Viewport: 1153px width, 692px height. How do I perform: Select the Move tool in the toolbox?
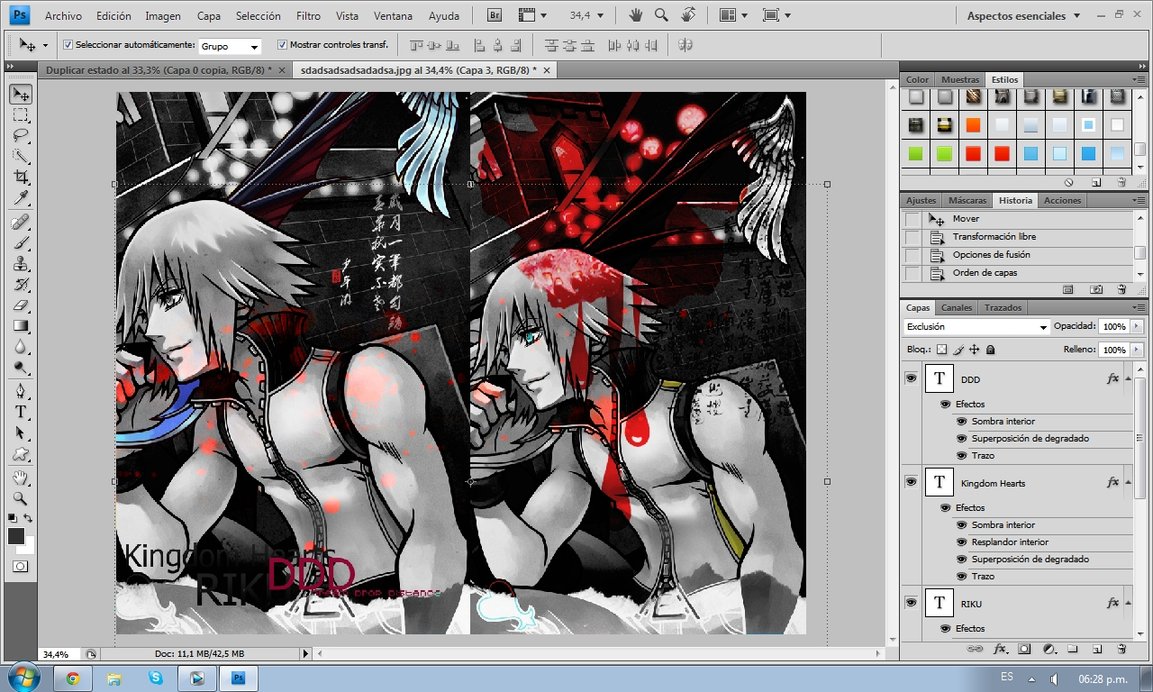click(20, 94)
